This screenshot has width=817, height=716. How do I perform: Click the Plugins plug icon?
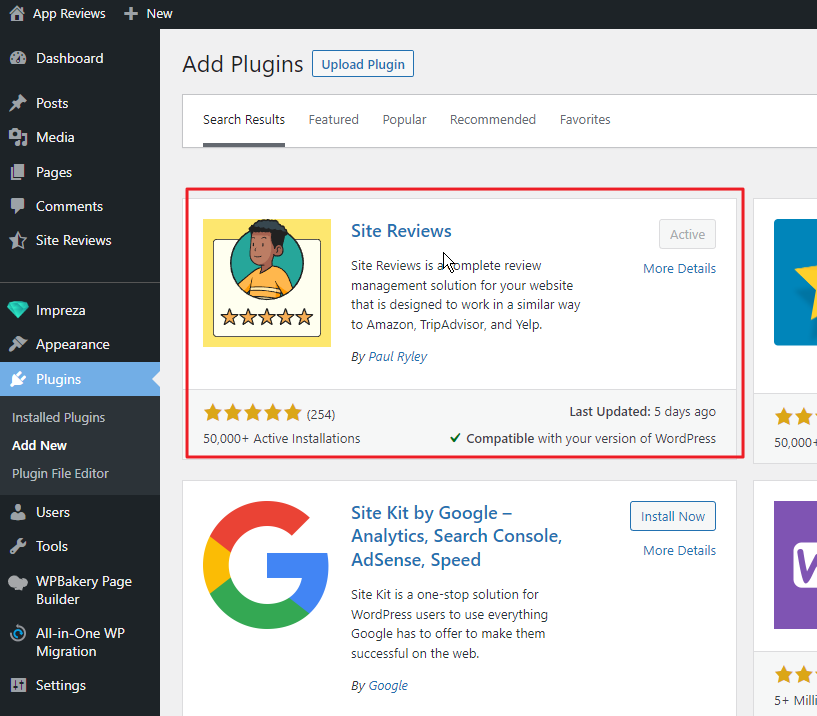[x=18, y=379]
